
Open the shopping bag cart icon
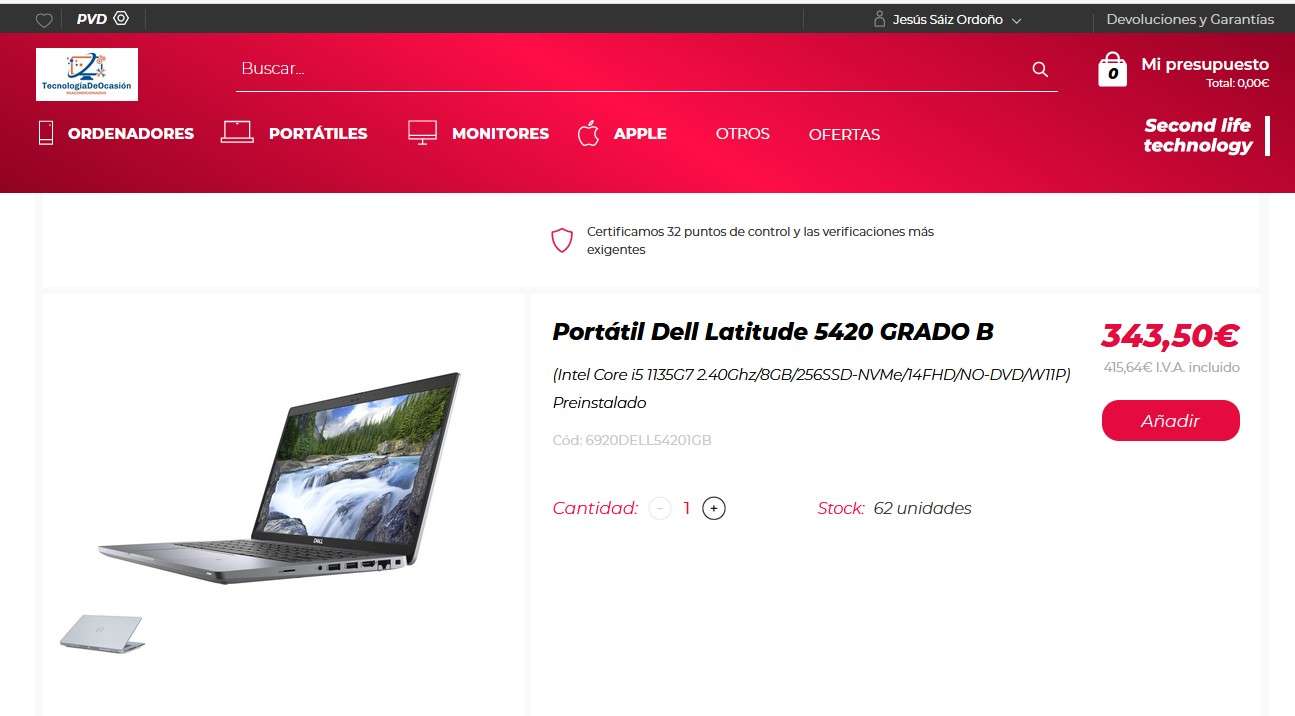point(1113,69)
